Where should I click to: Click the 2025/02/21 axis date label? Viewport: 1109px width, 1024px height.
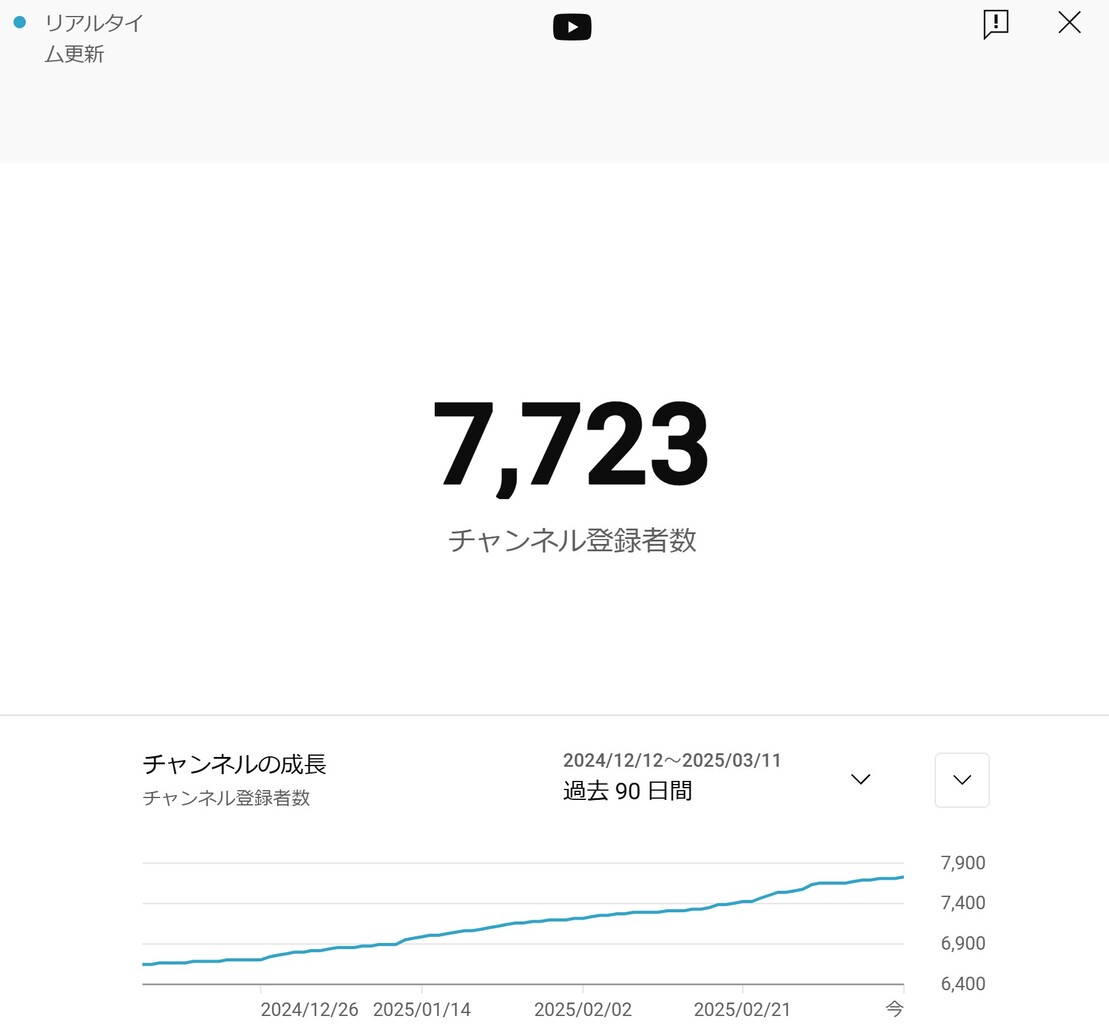pos(742,1009)
